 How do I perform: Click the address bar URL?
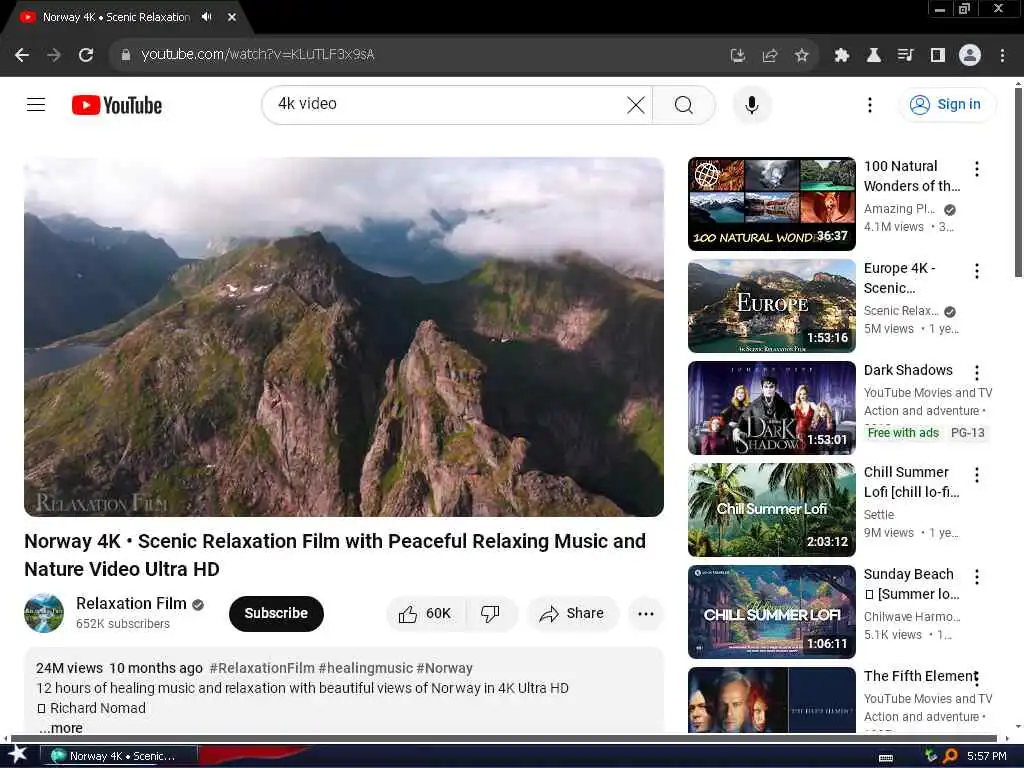pos(258,55)
